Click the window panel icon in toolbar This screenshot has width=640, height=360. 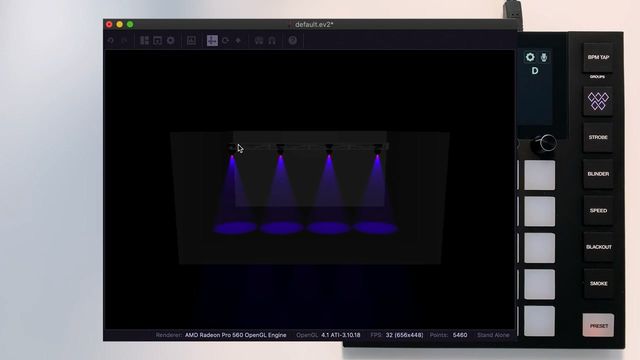point(158,40)
